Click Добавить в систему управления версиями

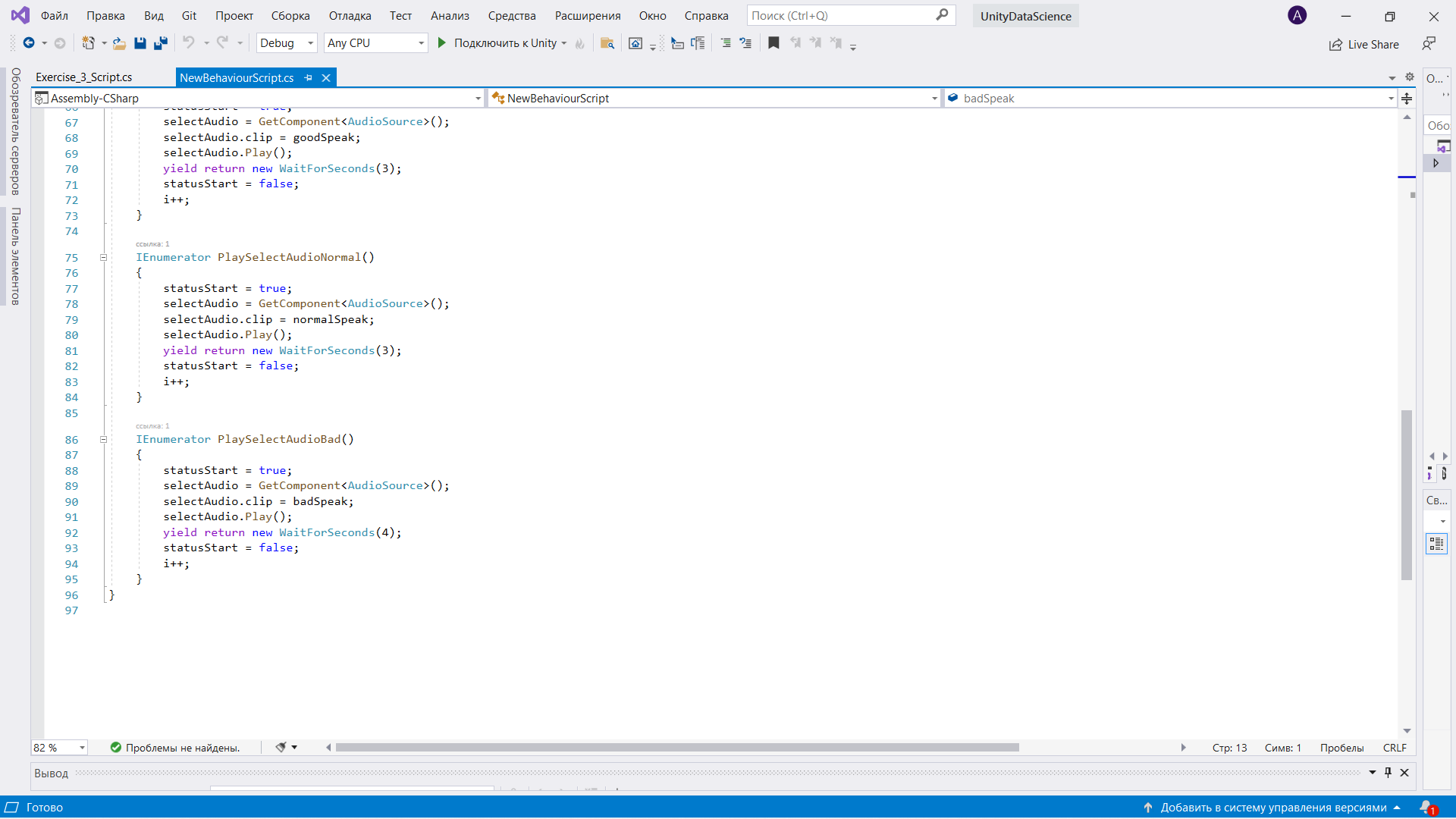pyautogui.click(x=1273, y=808)
